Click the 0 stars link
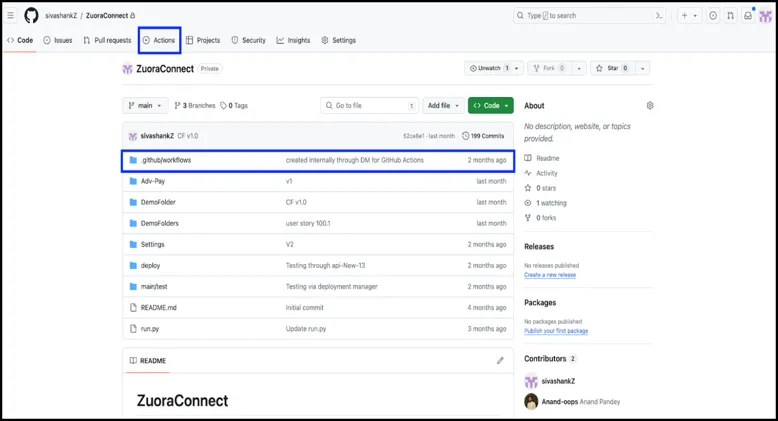778x421 pixels. tap(546, 188)
